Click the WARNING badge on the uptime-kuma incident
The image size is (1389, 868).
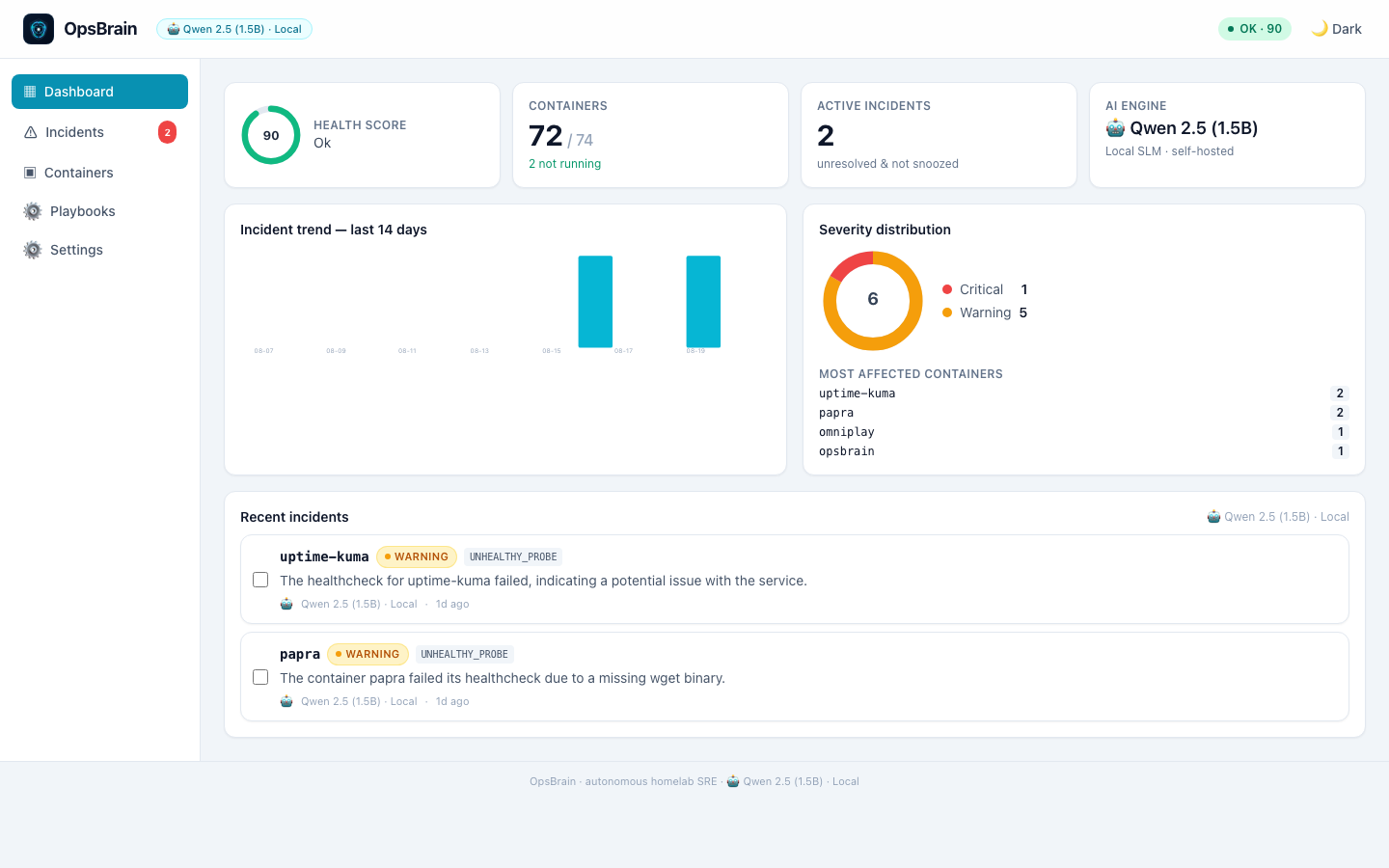pos(417,556)
